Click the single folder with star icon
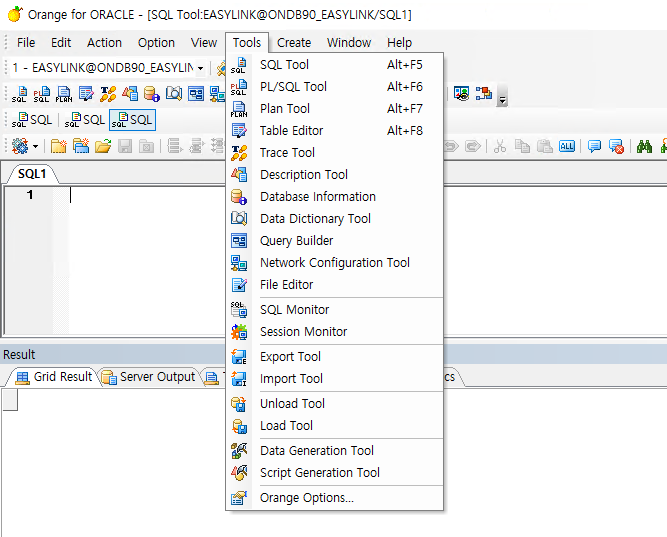Screen dimensions: 667x537 [58, 146]
